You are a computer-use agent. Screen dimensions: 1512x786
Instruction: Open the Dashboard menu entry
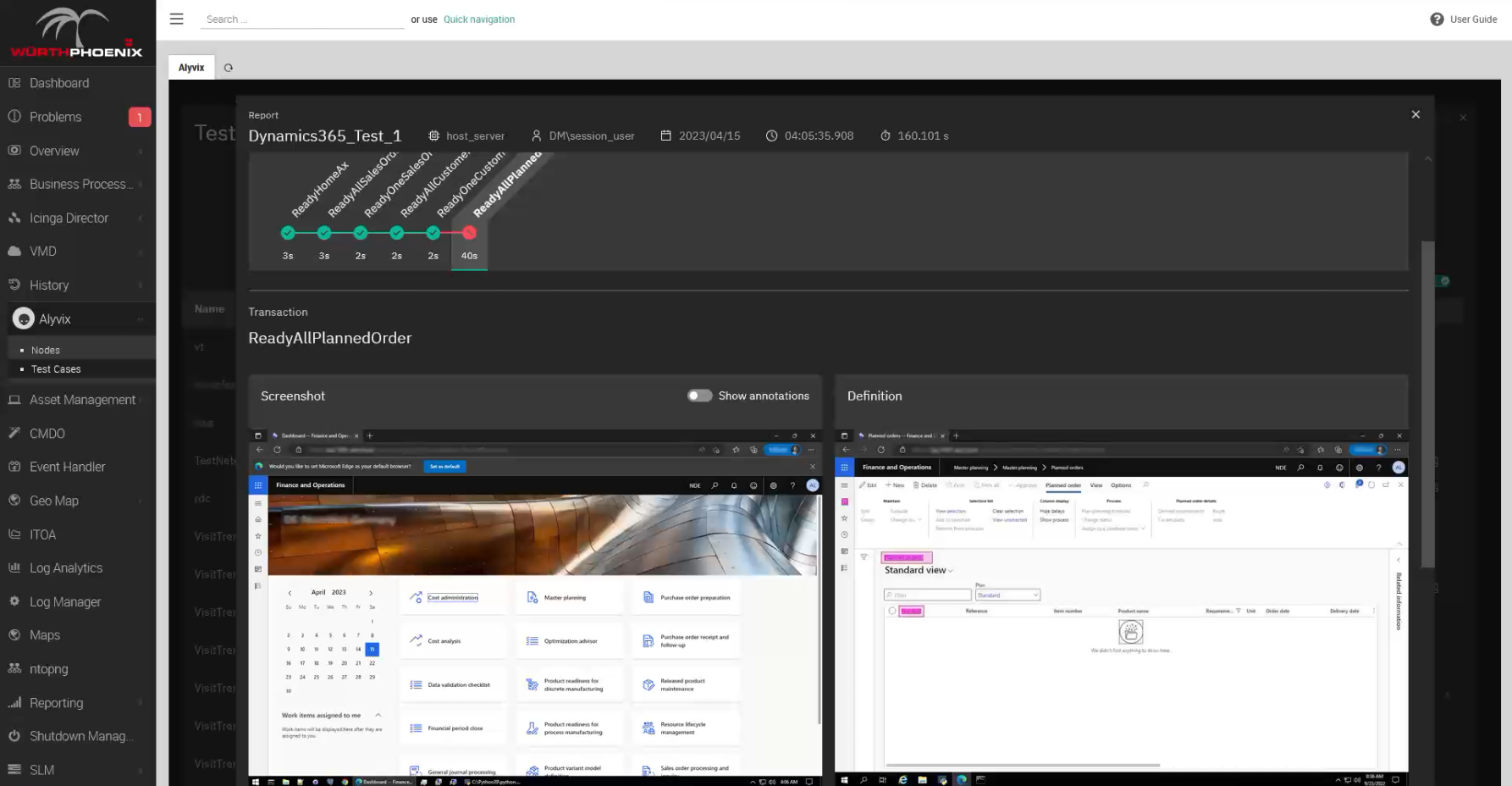pos(59,83)
